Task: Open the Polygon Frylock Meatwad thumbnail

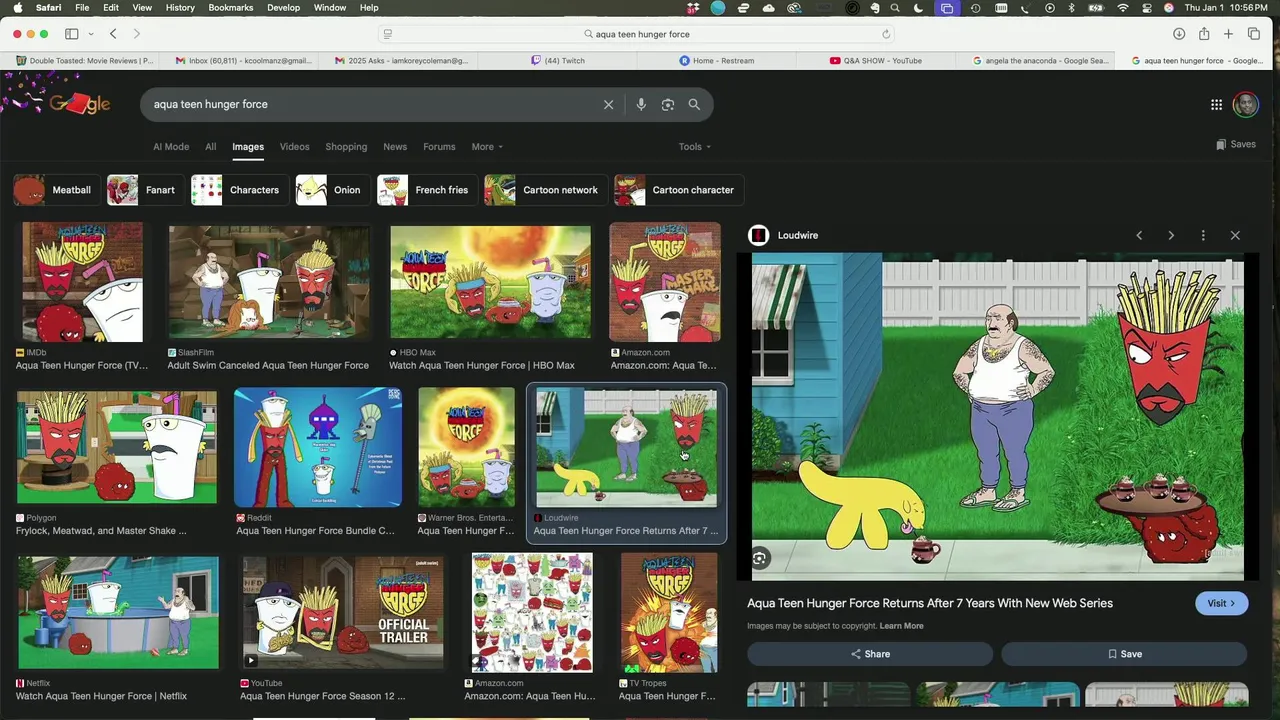Action: click(x=116, y=448)
